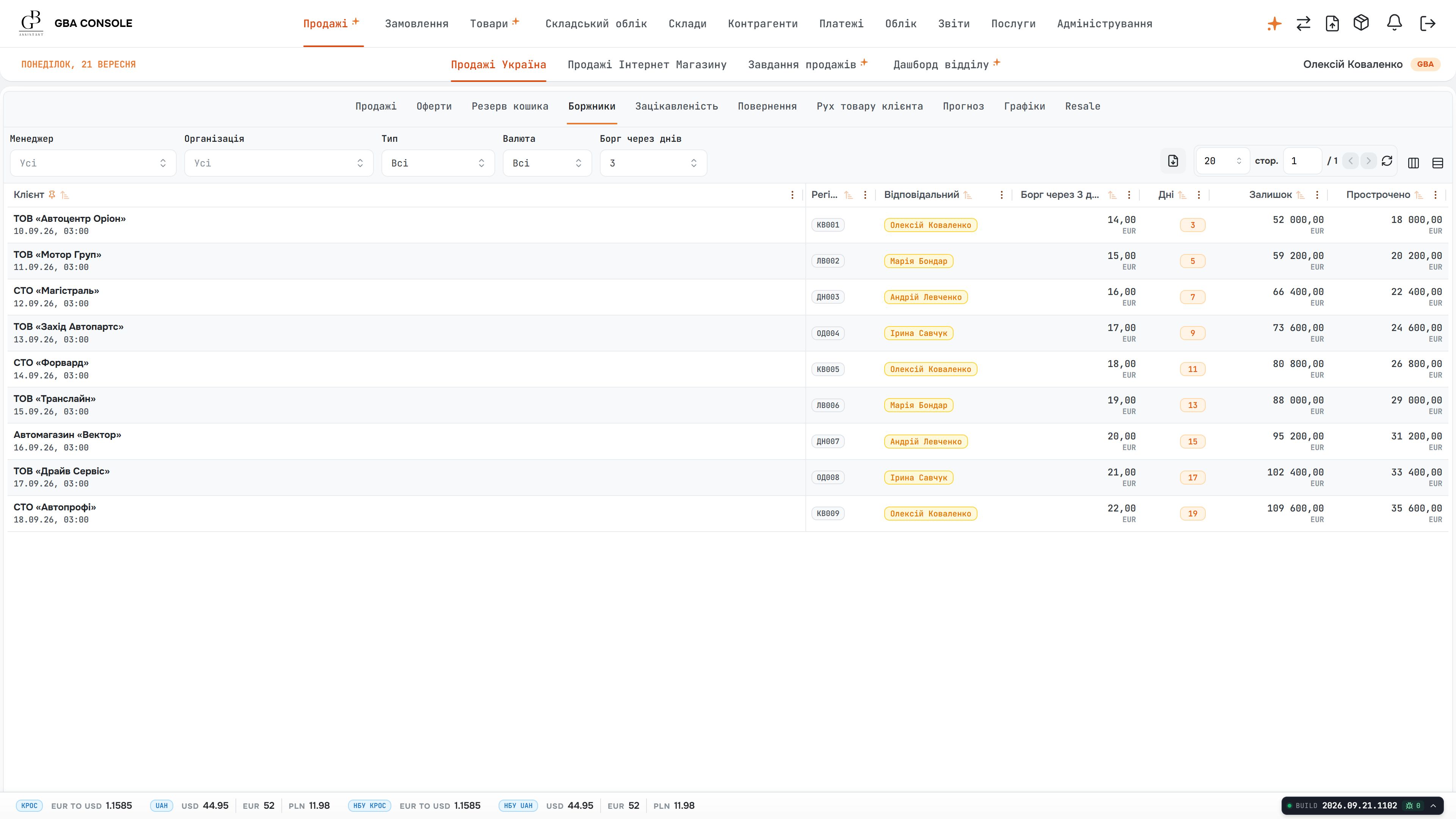This screenshot has height=819, width=1456.
Task: Open column layout settings icon
Action: (1413, 163)
